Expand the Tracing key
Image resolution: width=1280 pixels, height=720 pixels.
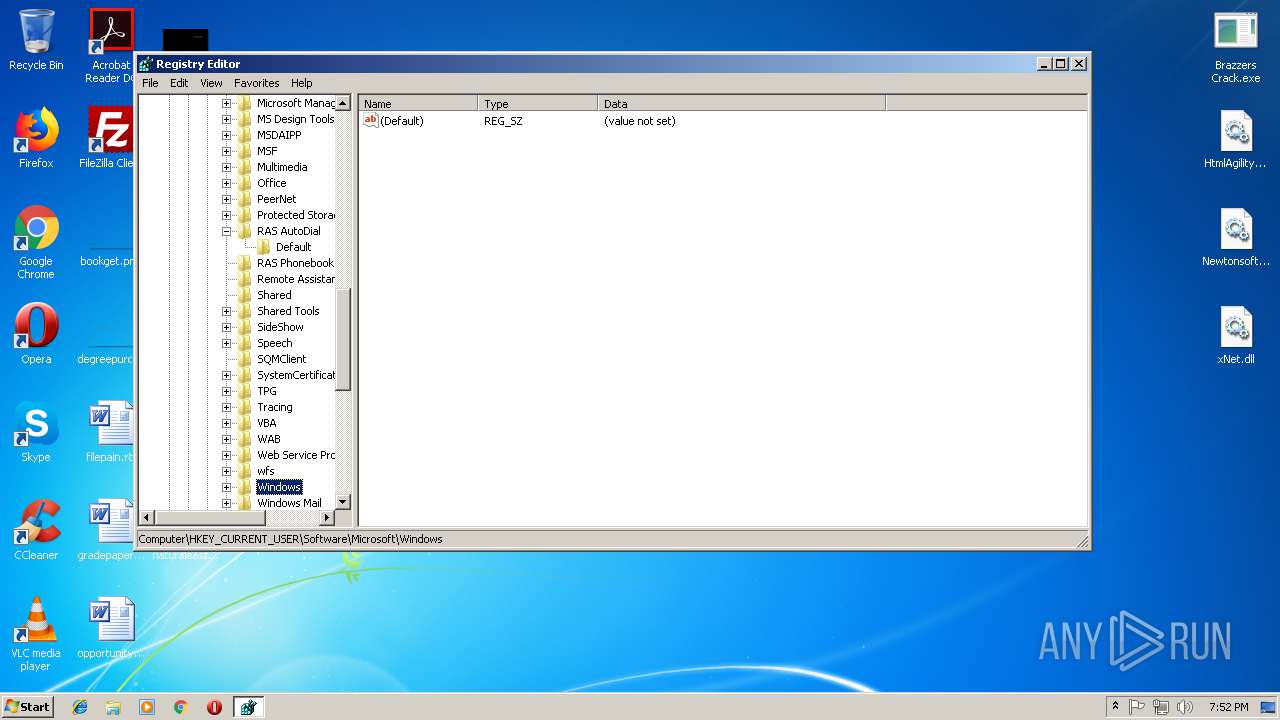(227, 407)
